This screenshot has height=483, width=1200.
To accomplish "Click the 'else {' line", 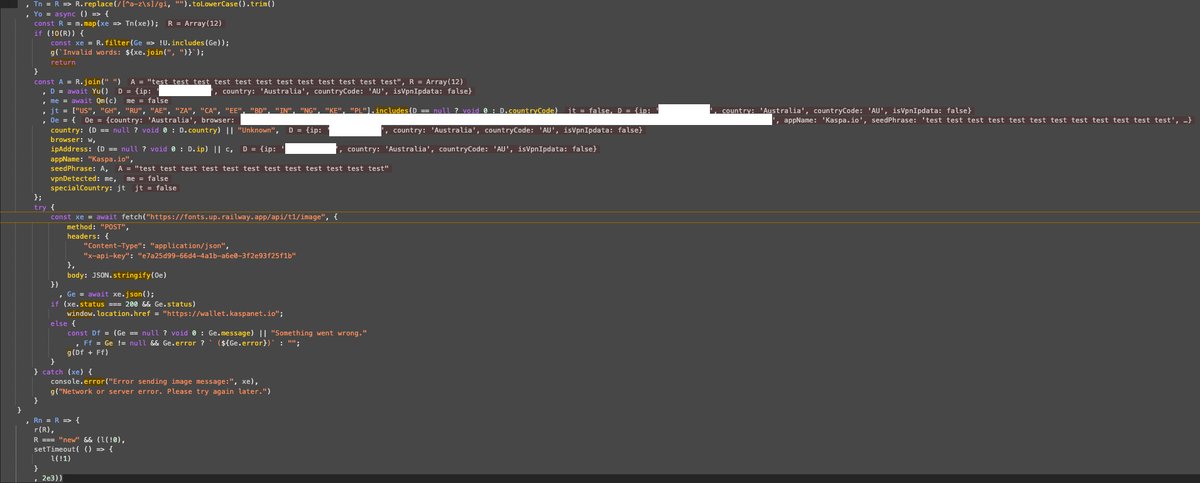I will point(62,322).
